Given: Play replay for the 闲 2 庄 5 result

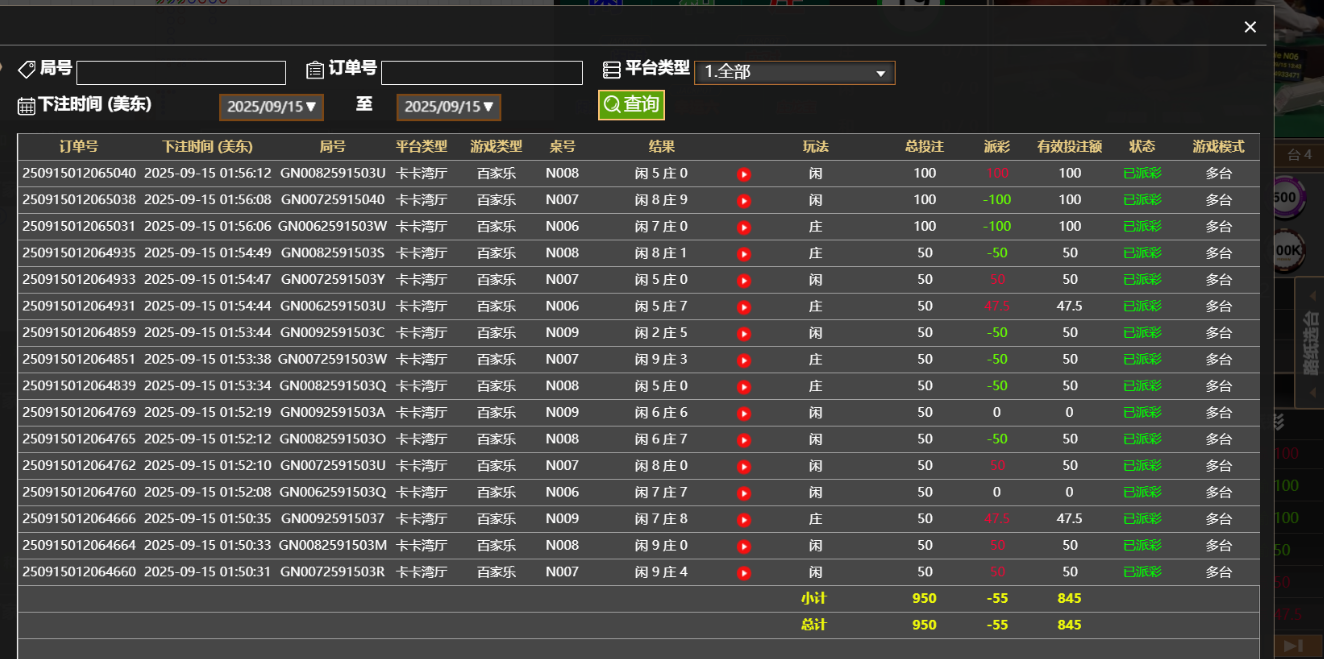Looking at the screenshot, I should (x=744, y=333).
